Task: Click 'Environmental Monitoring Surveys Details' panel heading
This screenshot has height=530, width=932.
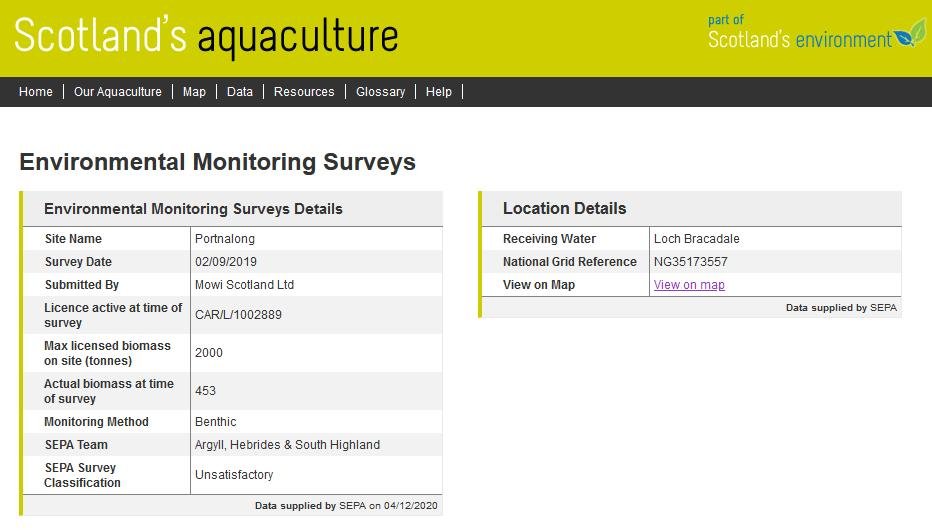Action: point(193,209)
